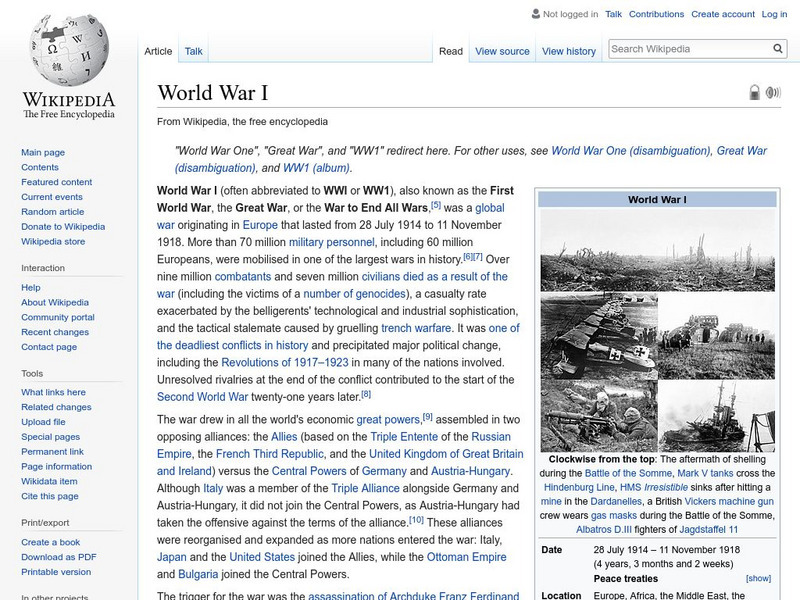Open Battle of the Somme caption link

click(628, 473)
